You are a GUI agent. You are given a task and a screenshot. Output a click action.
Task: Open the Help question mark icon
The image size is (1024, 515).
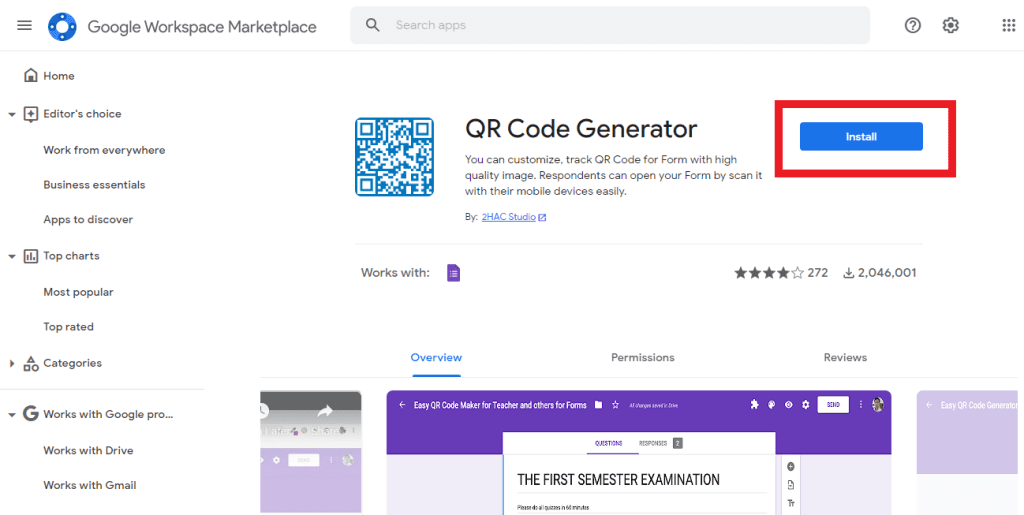click(x=912, y=26)
